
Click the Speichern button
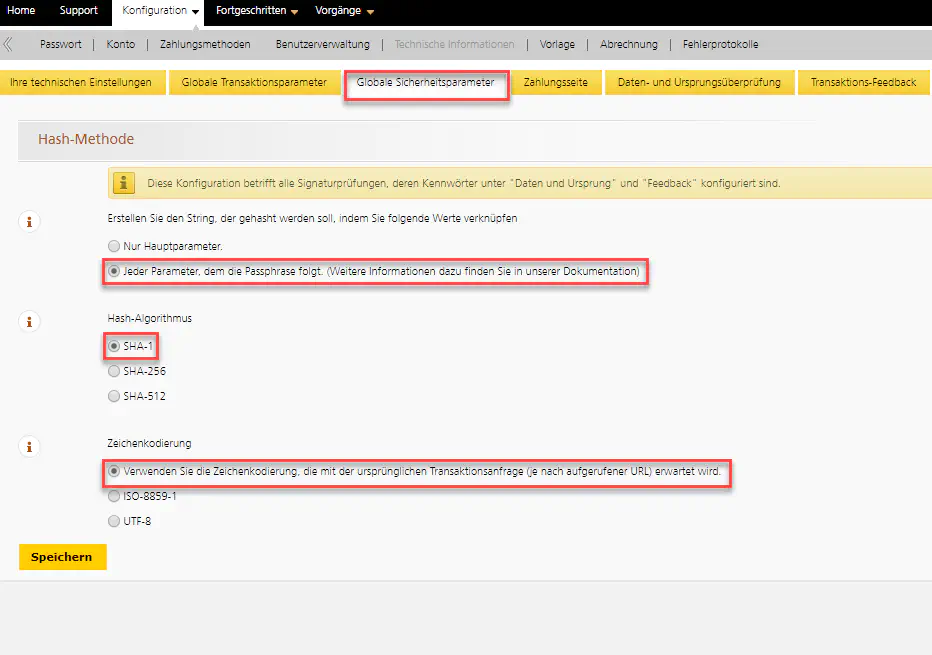click(62, 557)
